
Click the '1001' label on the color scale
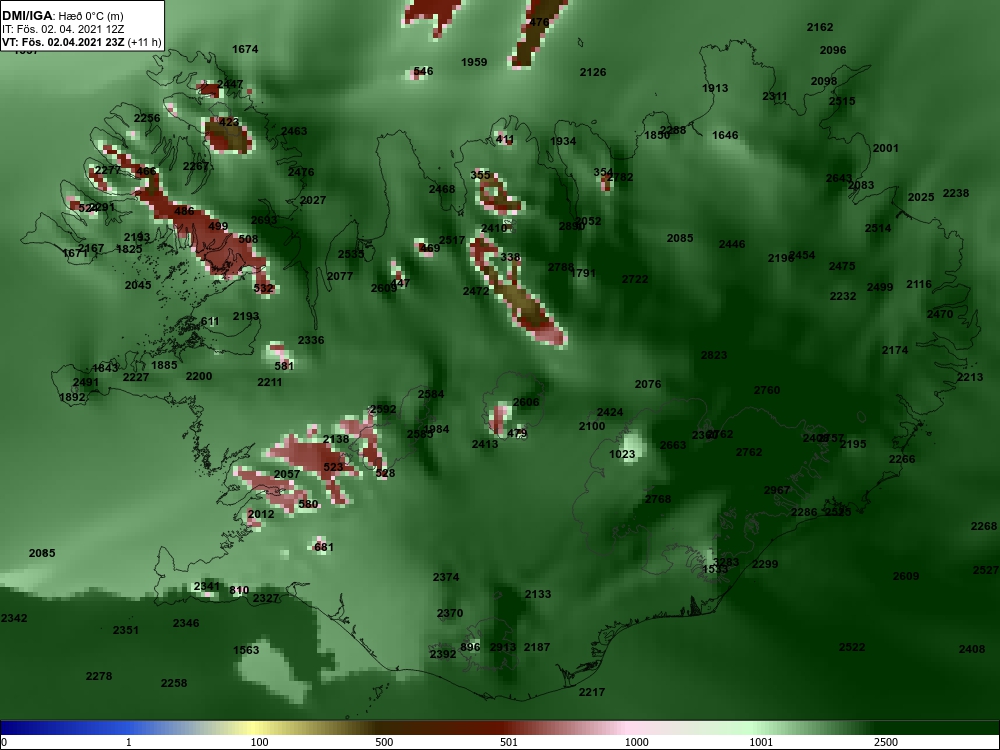760,742
